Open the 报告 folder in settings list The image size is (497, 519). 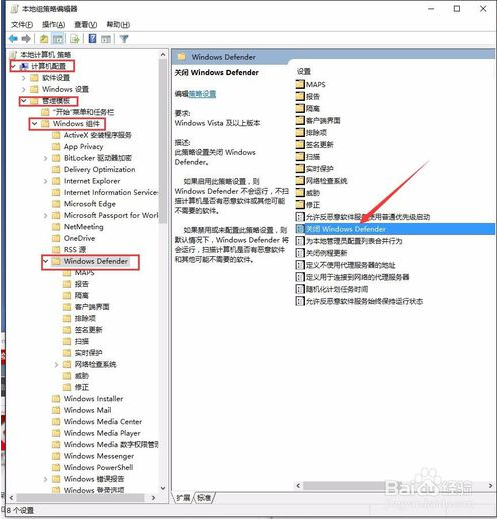[x=308, y=96]
